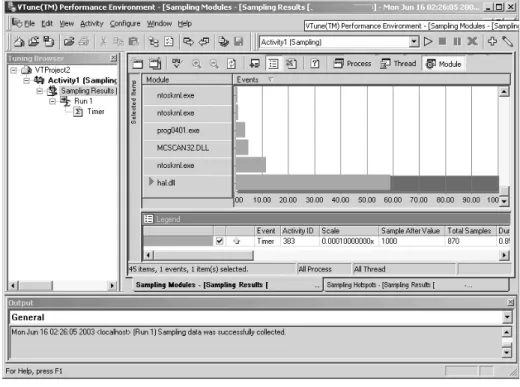Close the Output panel

click(x=510, y=302)
